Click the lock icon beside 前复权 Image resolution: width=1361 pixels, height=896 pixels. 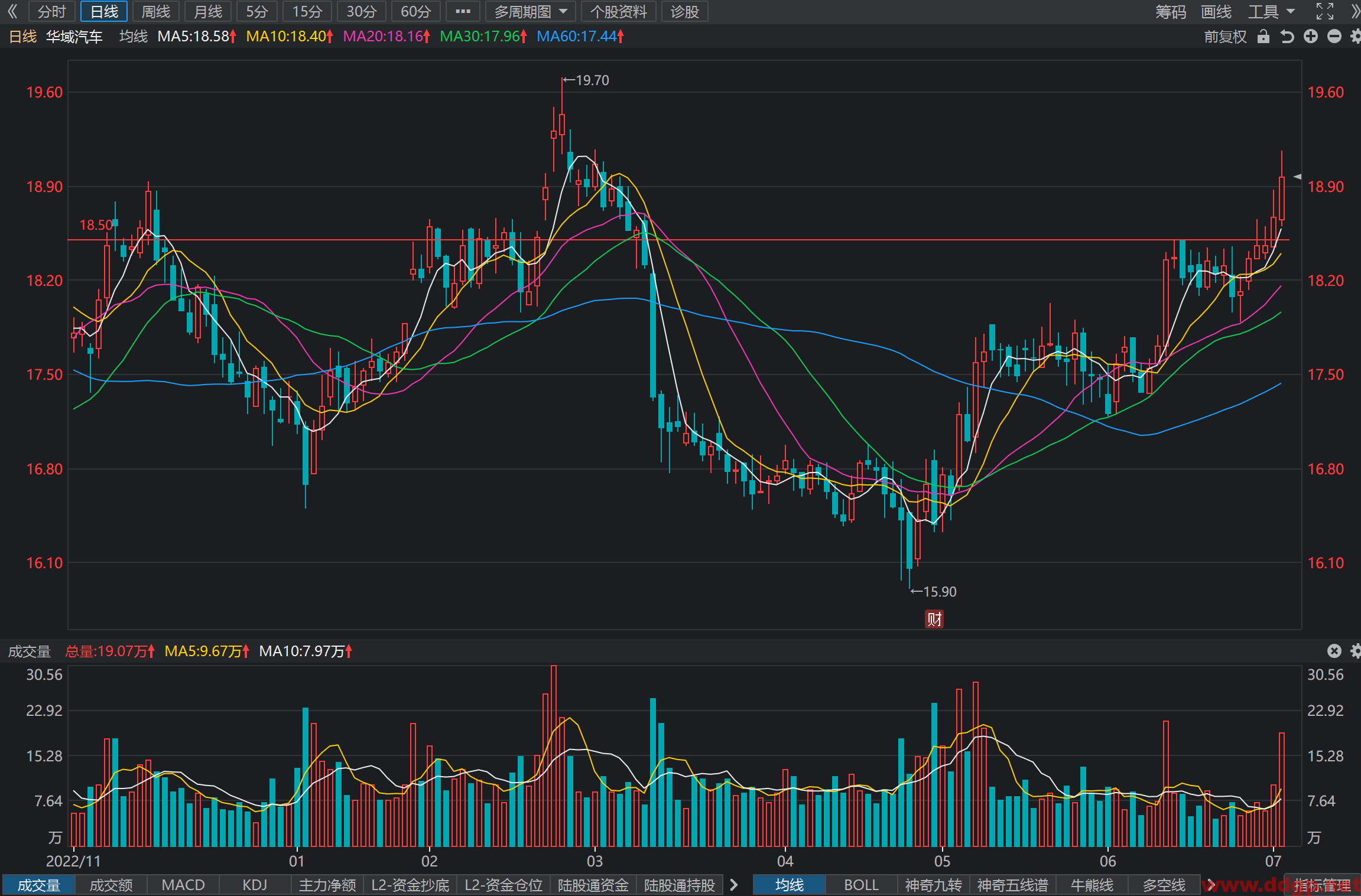[x=1263, y=37]
